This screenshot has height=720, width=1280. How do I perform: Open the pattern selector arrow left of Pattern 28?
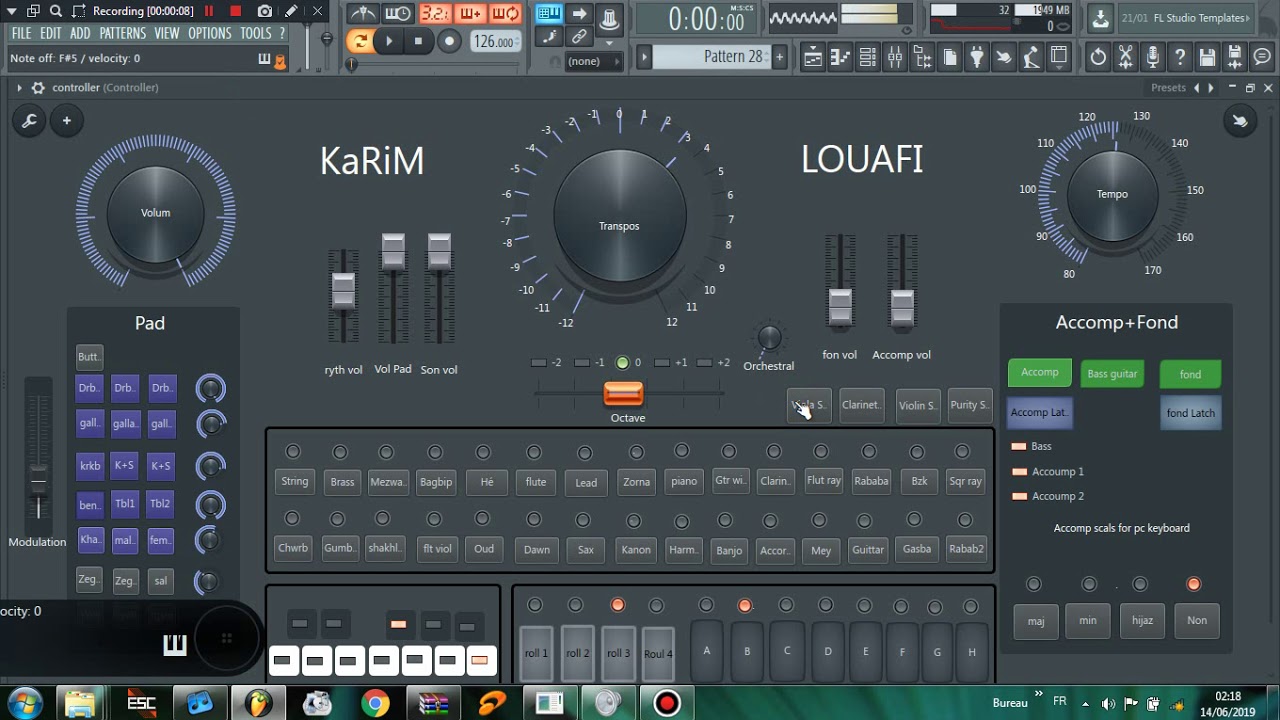[x=645, y=57]
